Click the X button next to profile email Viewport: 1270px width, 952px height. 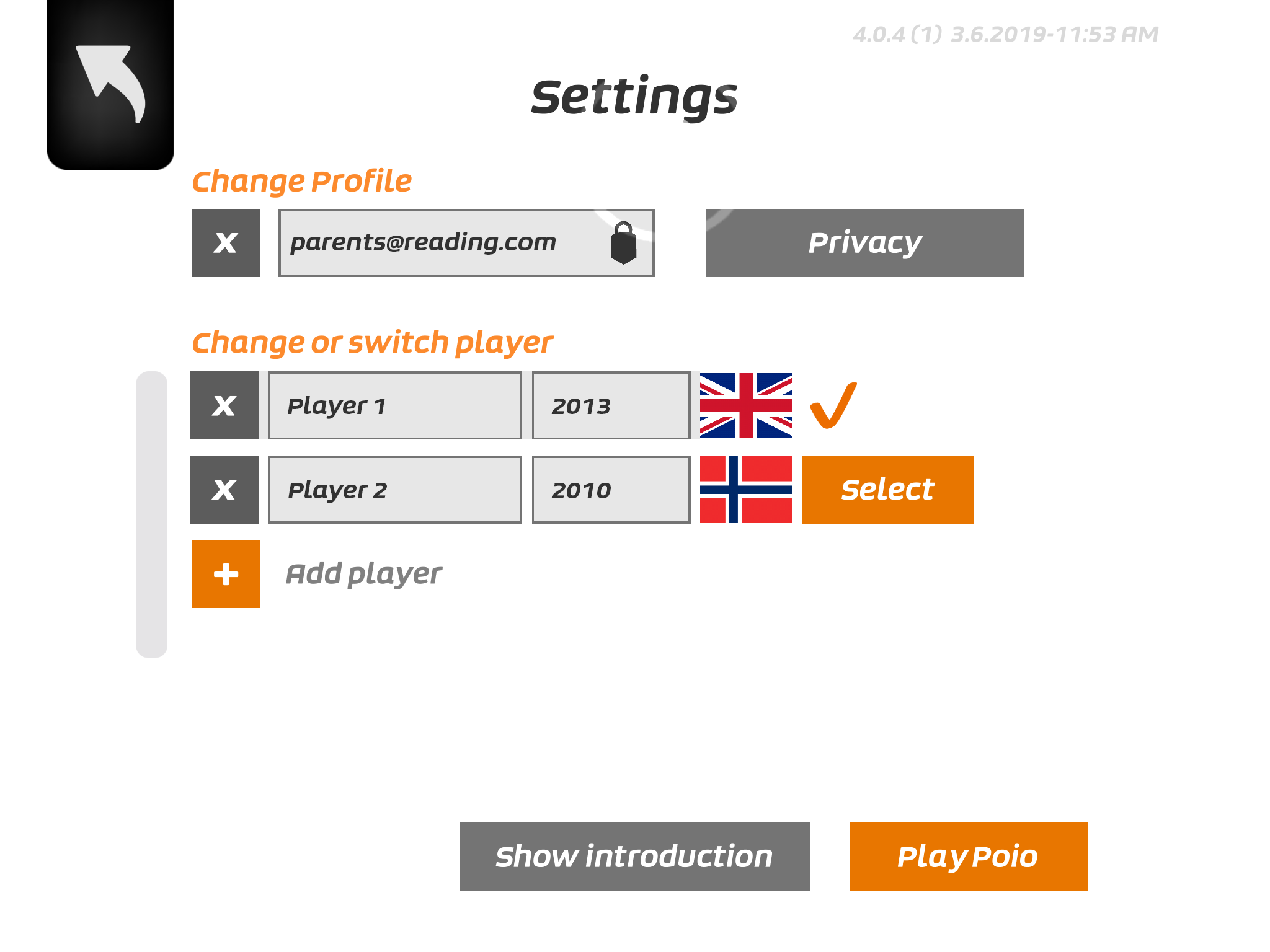pyautogui.click(x=223, y=242)
